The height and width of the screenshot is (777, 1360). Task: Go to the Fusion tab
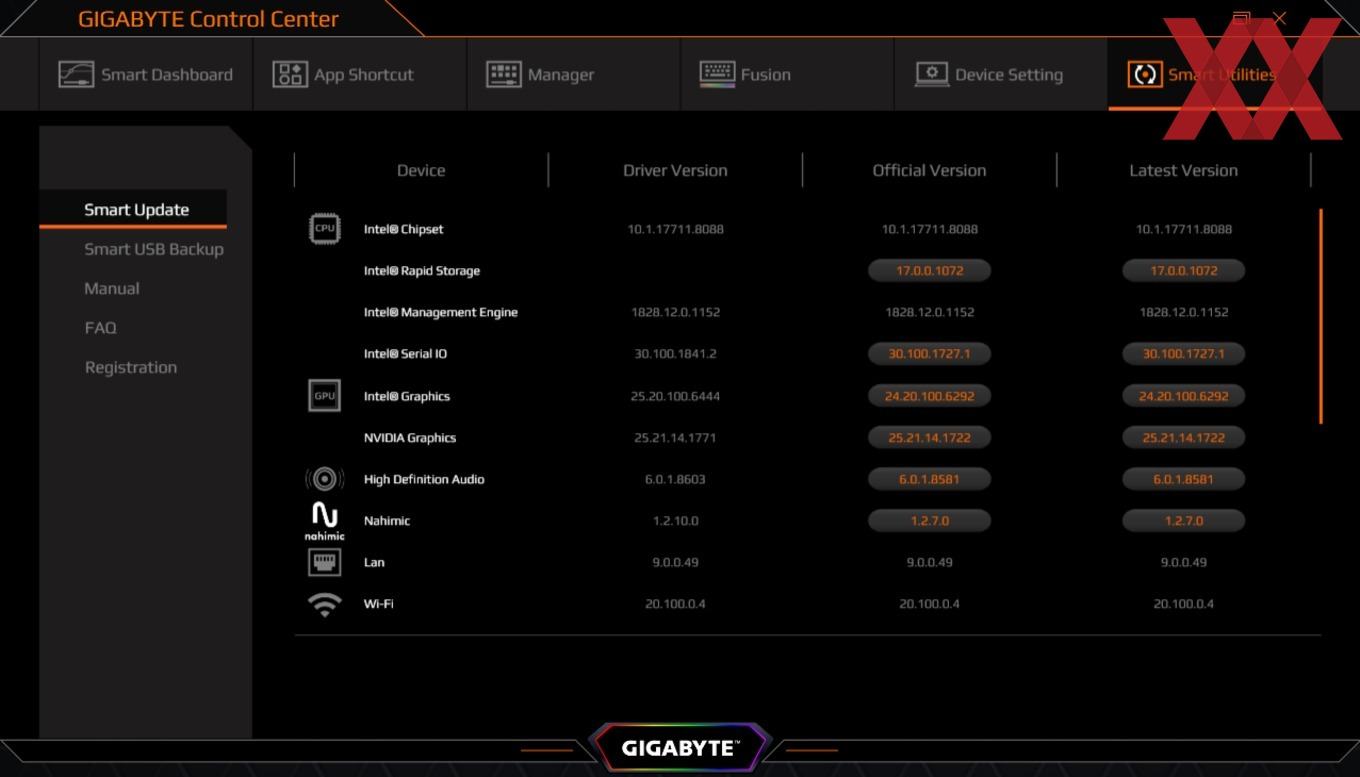787,75
